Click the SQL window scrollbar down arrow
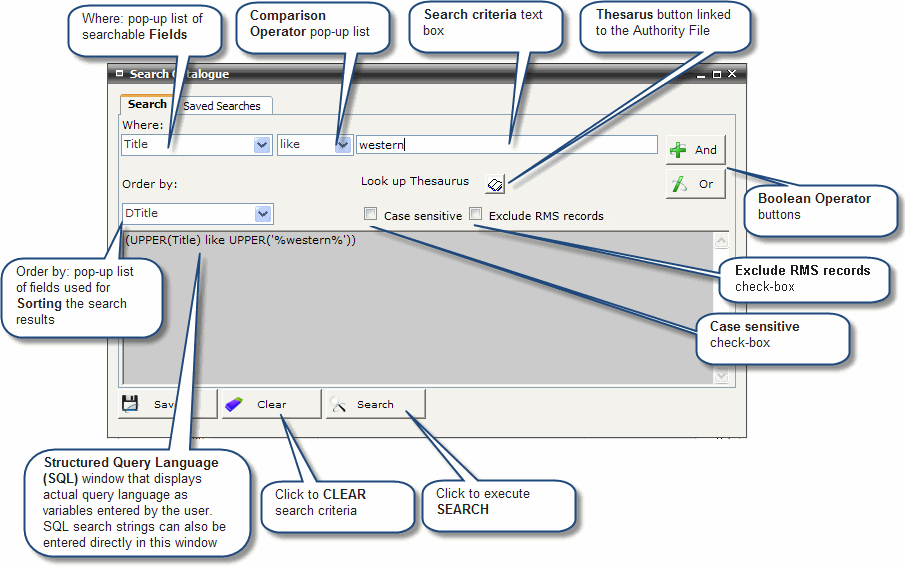Image resolution: width=905 pixels, height=567 pixels. click(722, 375)
